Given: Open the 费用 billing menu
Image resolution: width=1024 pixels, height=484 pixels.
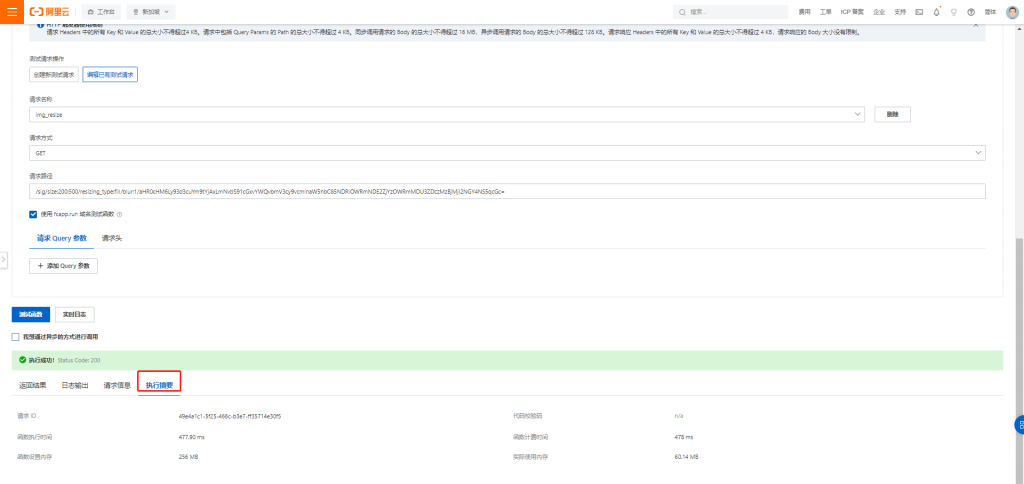Looking at the screenshot, I should pyautogui.click(x=804, y=12).
